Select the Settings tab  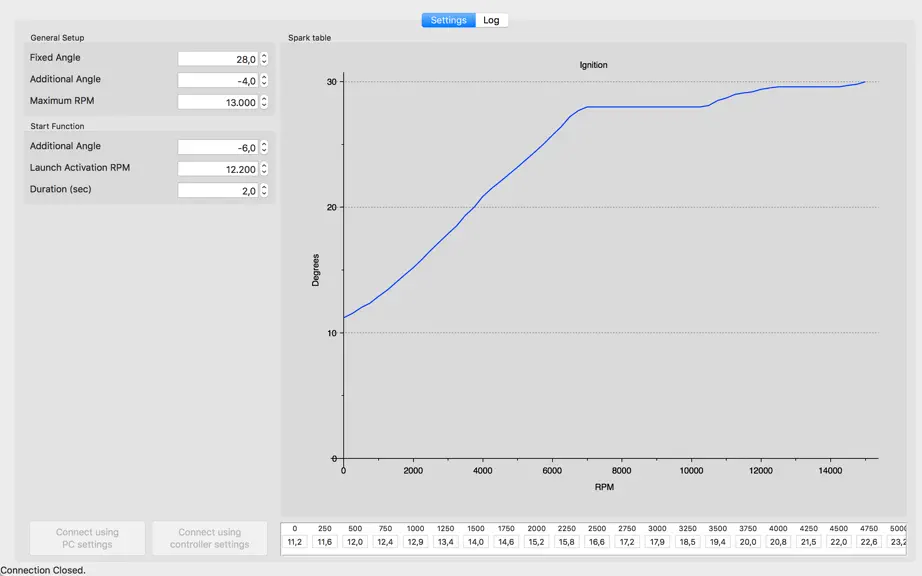pos(449,20)
